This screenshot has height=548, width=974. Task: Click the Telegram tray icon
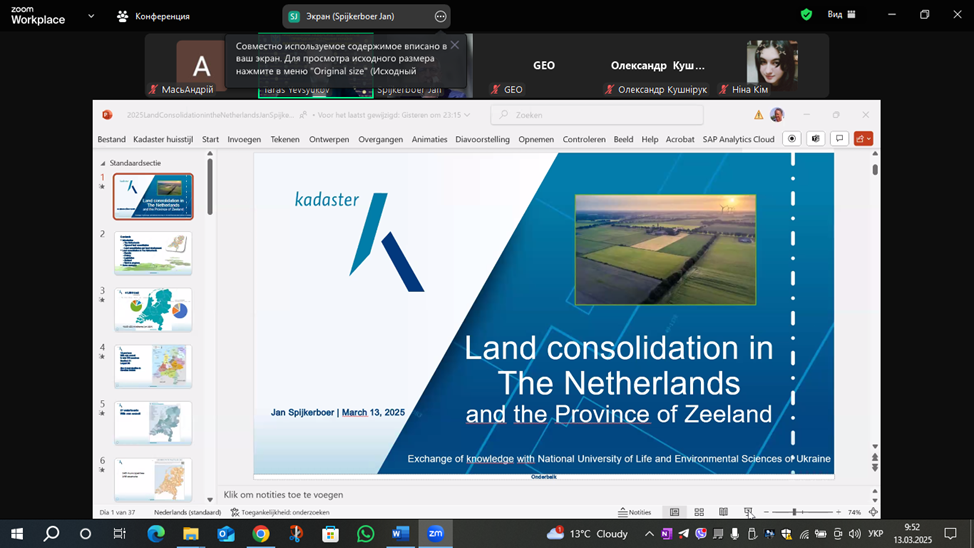683,534
